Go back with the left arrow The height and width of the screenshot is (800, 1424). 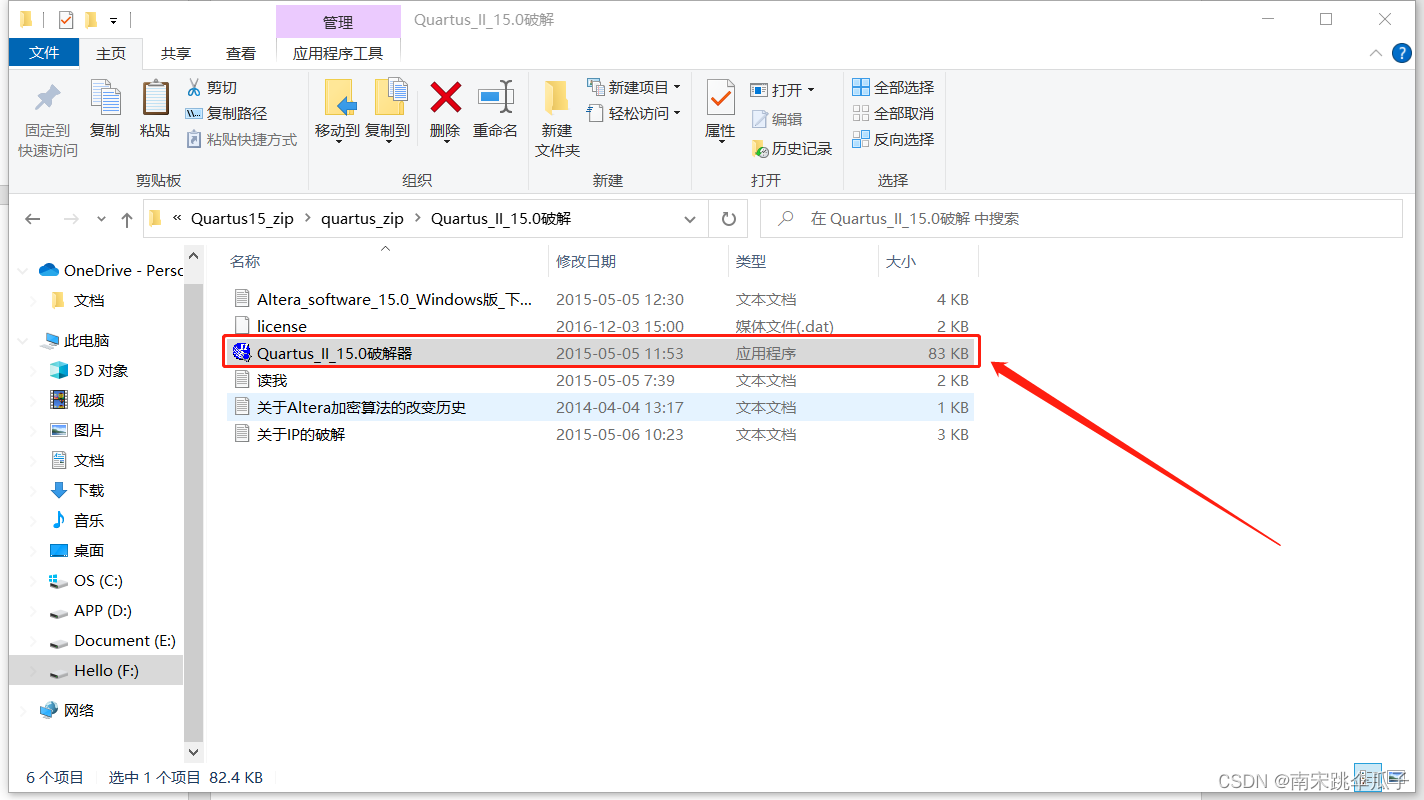(33, 219)
